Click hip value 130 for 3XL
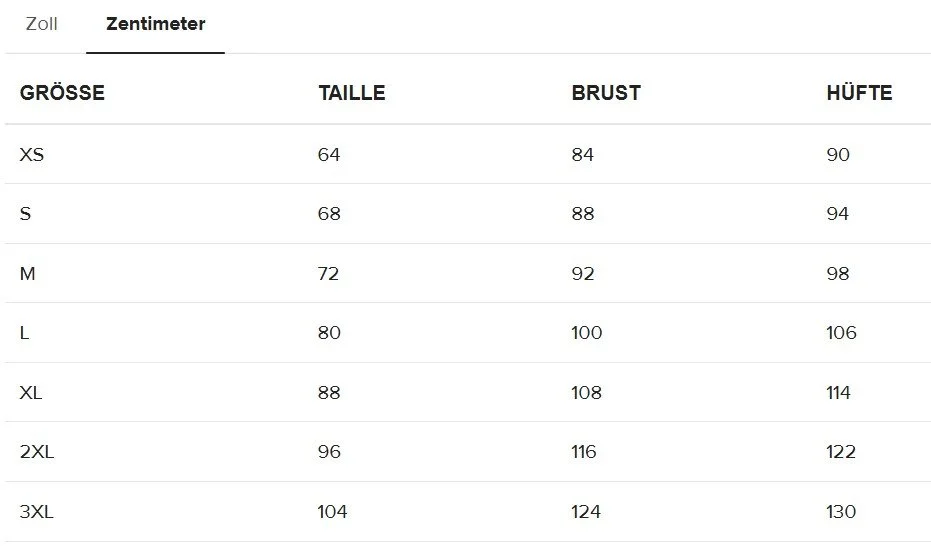Screen dimensions: 931x547 pyautogui.click(x=841, y=511)
